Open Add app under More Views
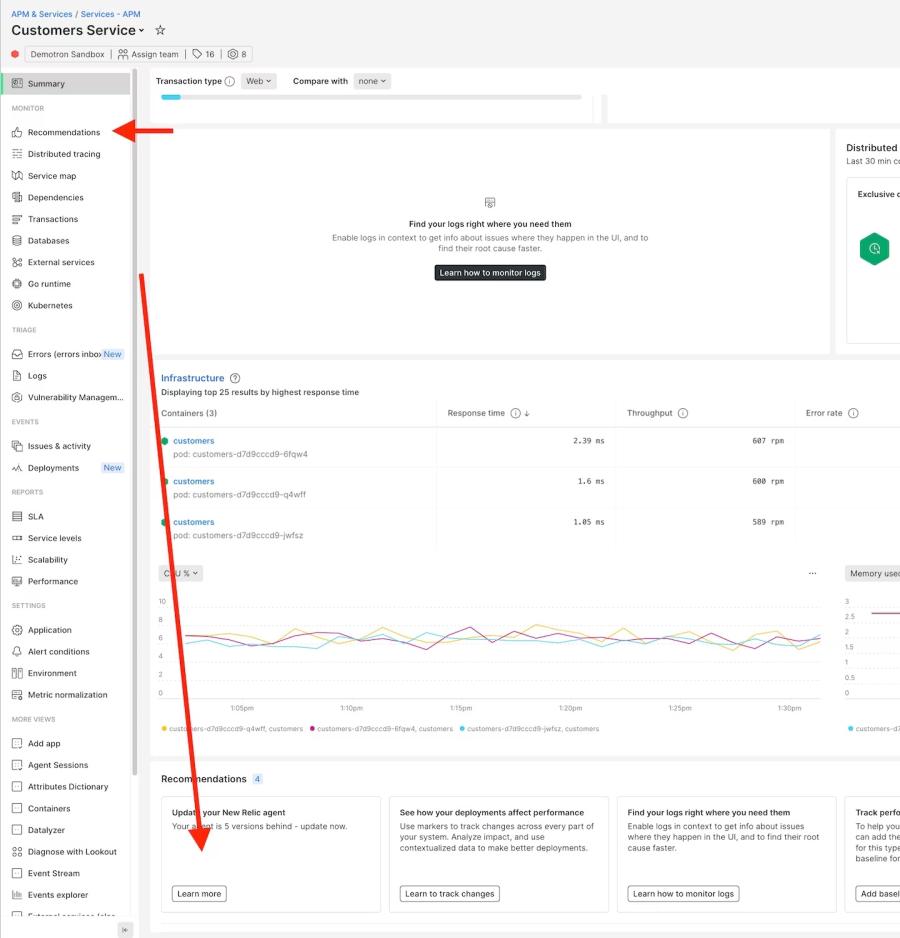Viewport: 900px width, 938px height. pos(44,744)
